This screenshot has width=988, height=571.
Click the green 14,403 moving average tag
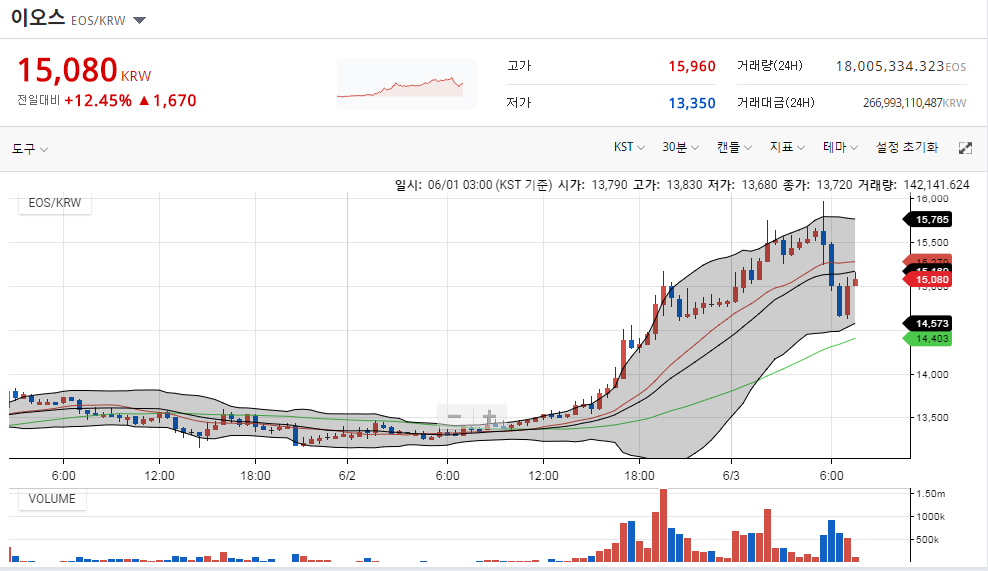coord(928,338)
